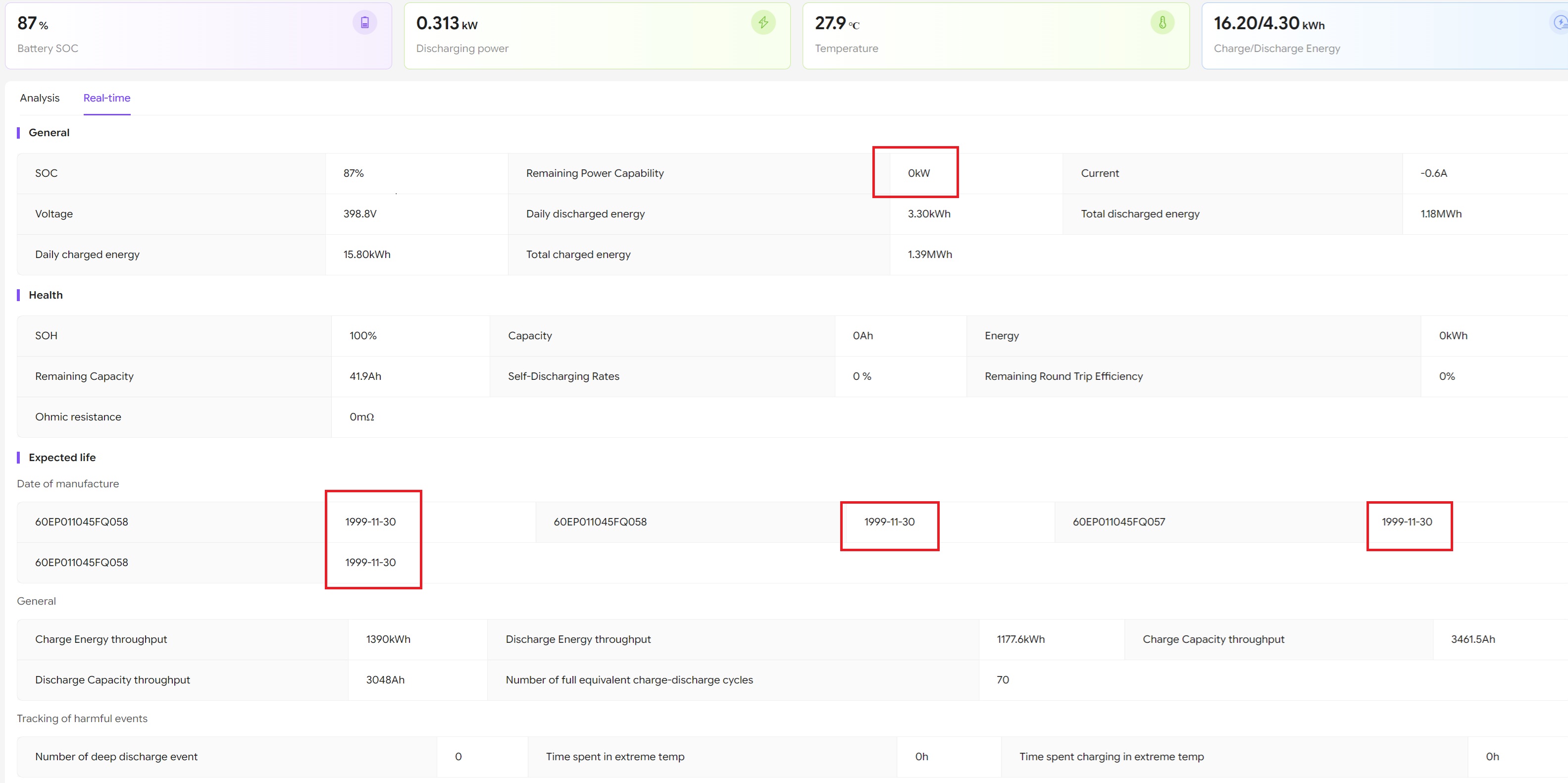The image size is (1568, 783).
Task: Click the battery icon on SOC card
Action: click(364, 23)
